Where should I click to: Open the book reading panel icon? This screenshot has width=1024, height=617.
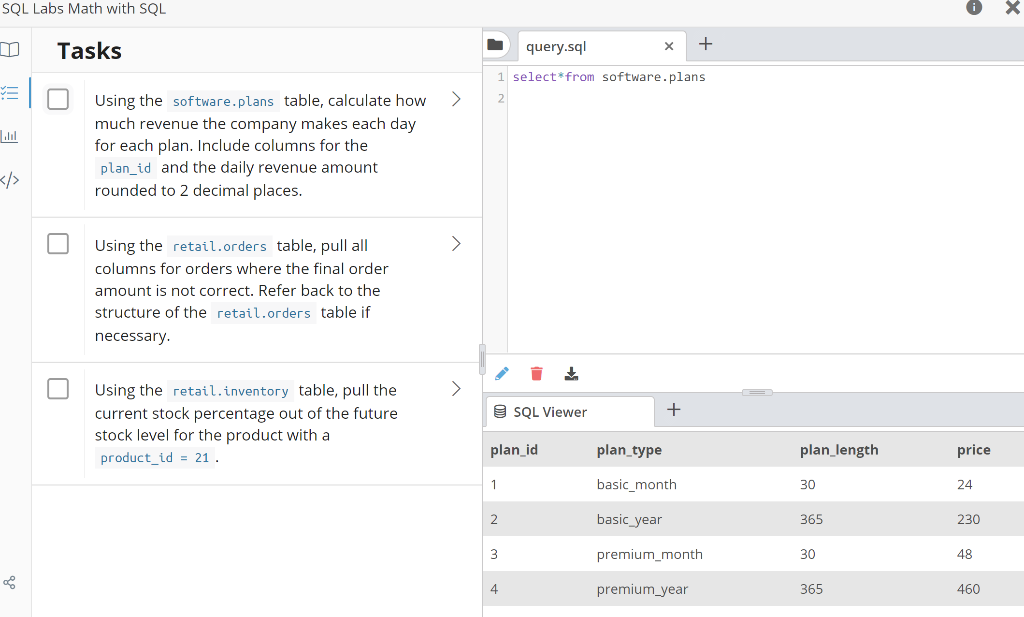coord(9,50)
